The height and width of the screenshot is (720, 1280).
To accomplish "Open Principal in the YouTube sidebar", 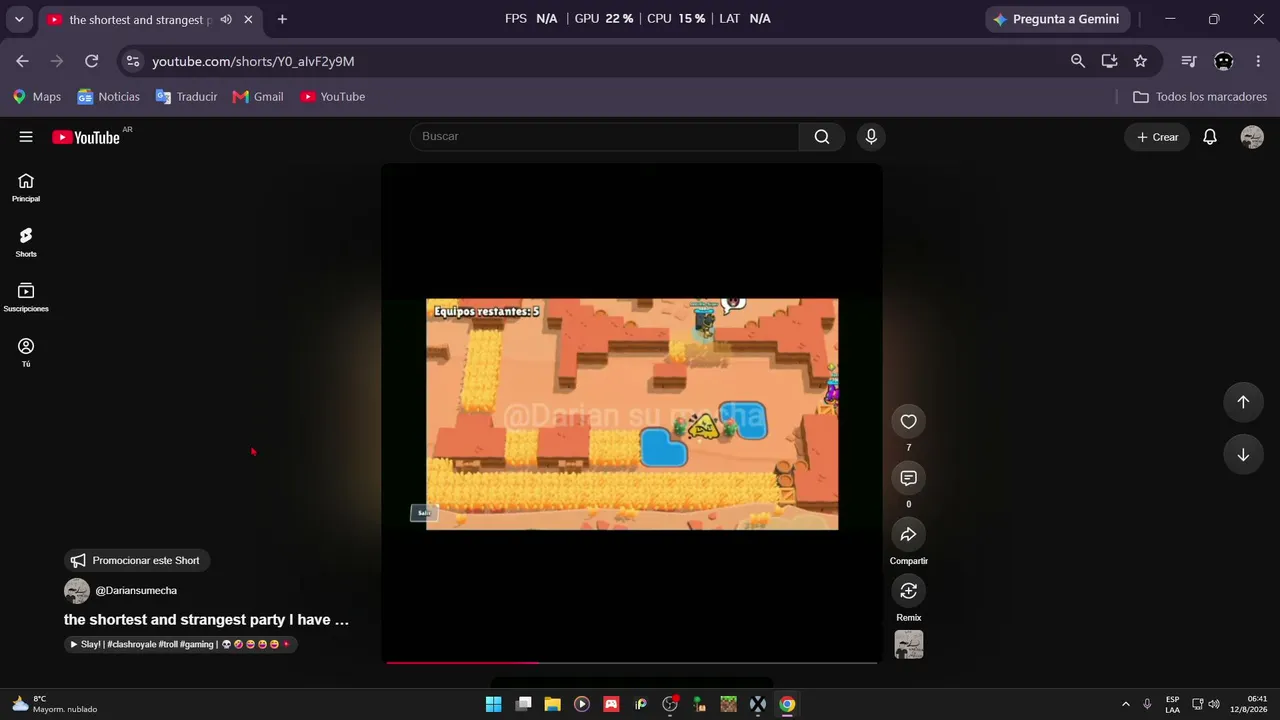I will click(x=26, y=187).
